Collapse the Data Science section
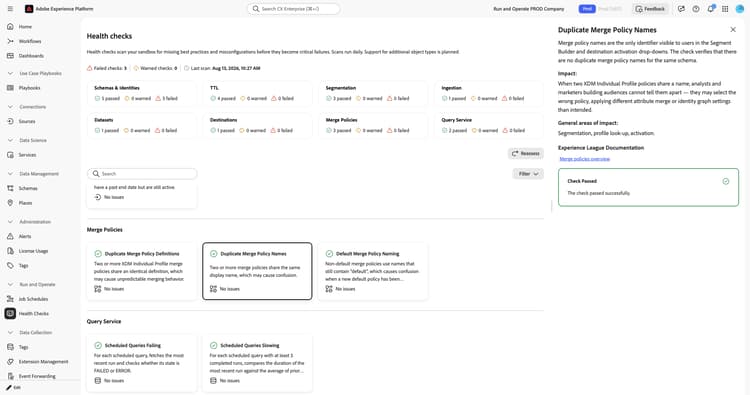 tap(10, 141)
